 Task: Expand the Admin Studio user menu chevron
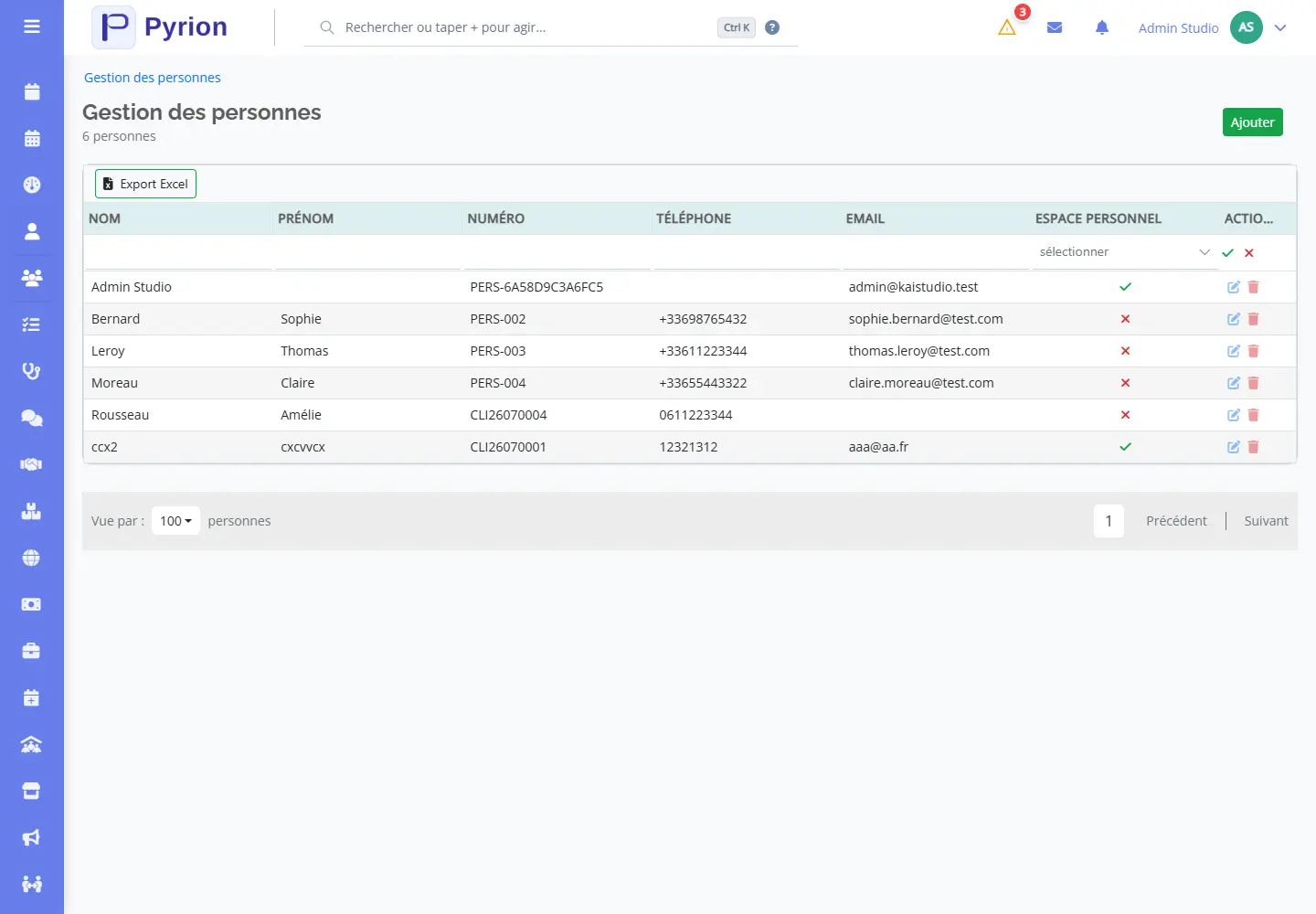[x=1280, y=27]
